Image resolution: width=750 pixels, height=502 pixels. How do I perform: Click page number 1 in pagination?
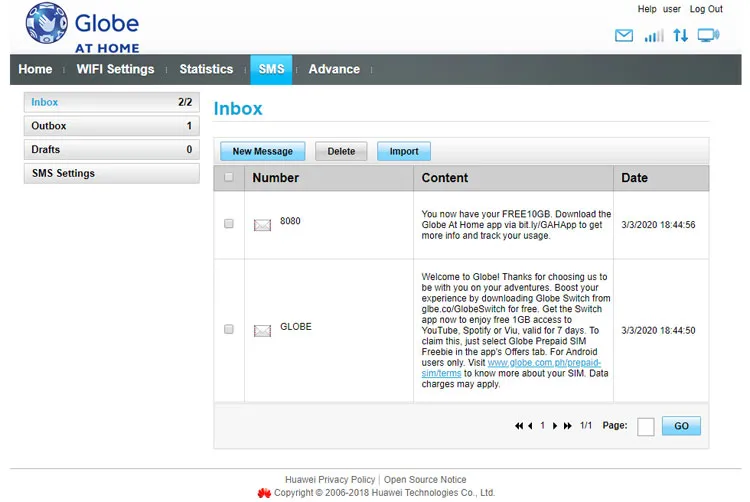[x=542, y=426]
